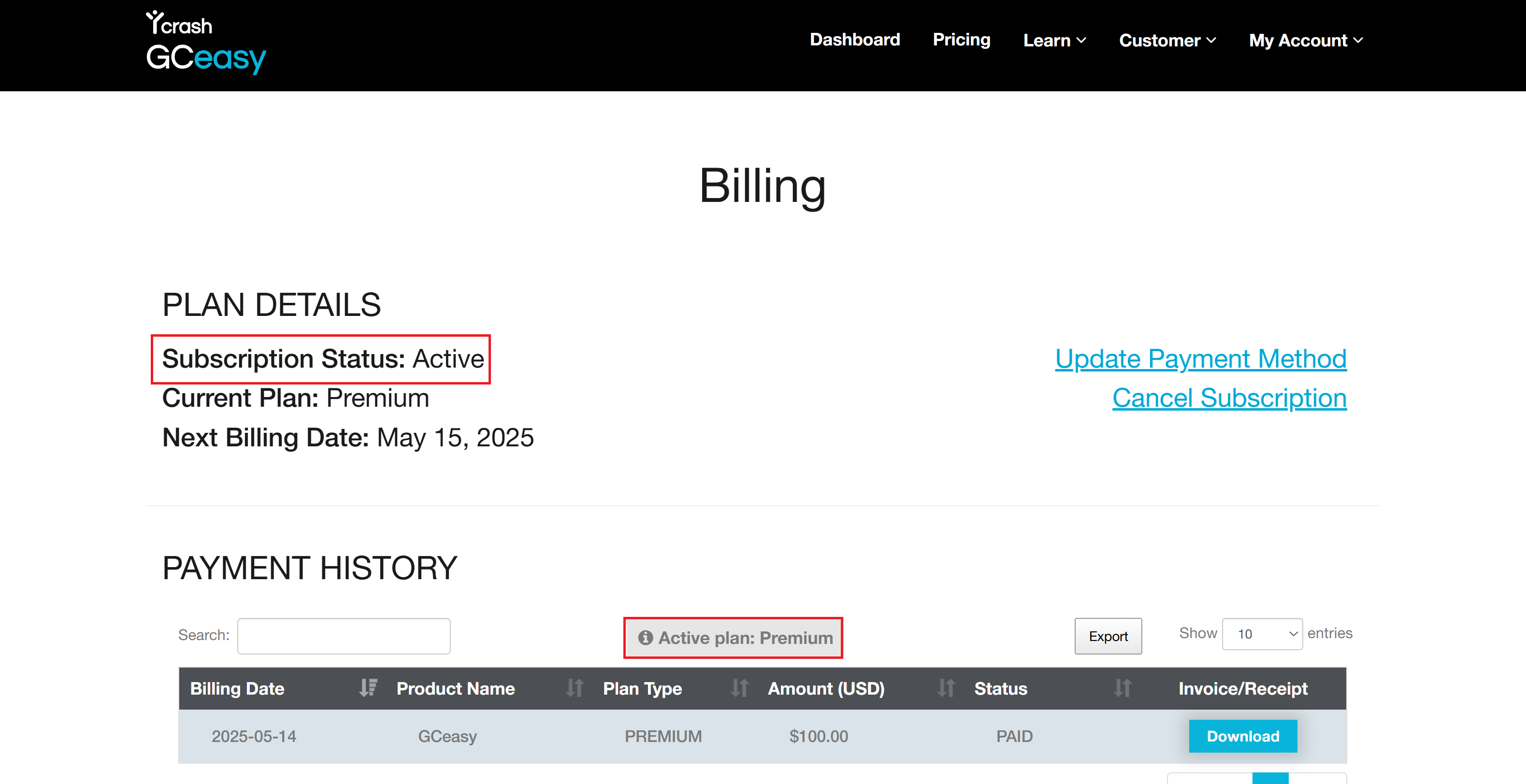Screen dimensions: 1526x784
Task: Expand the Customer menu
Action: tap(1167, 40)
